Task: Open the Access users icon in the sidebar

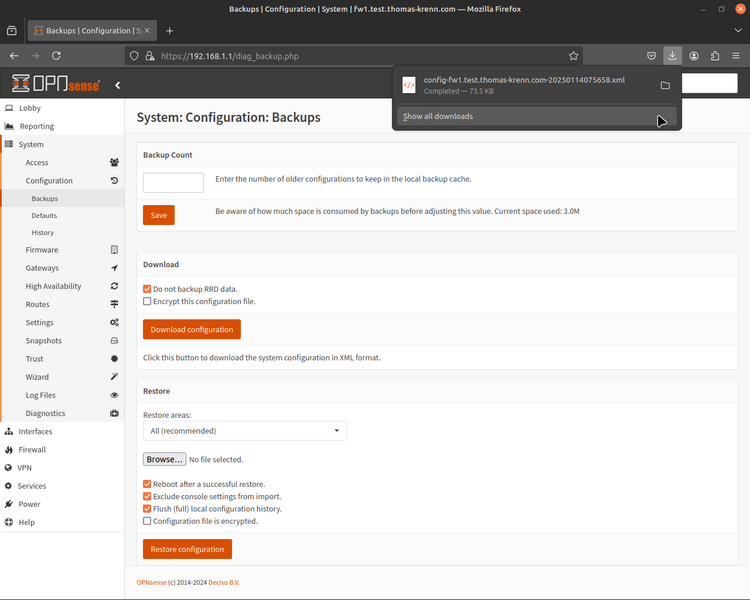Action: point(114,162)
